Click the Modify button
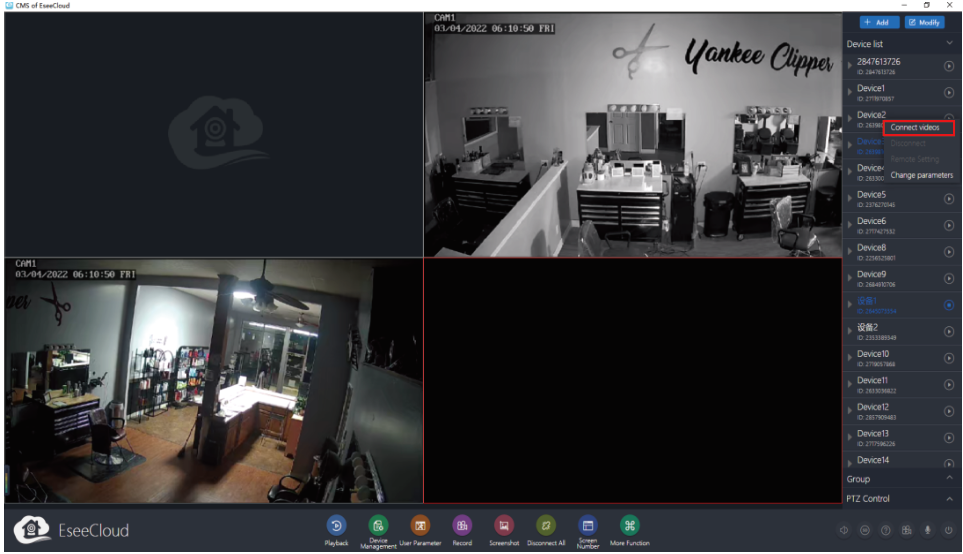 [925, 22]
